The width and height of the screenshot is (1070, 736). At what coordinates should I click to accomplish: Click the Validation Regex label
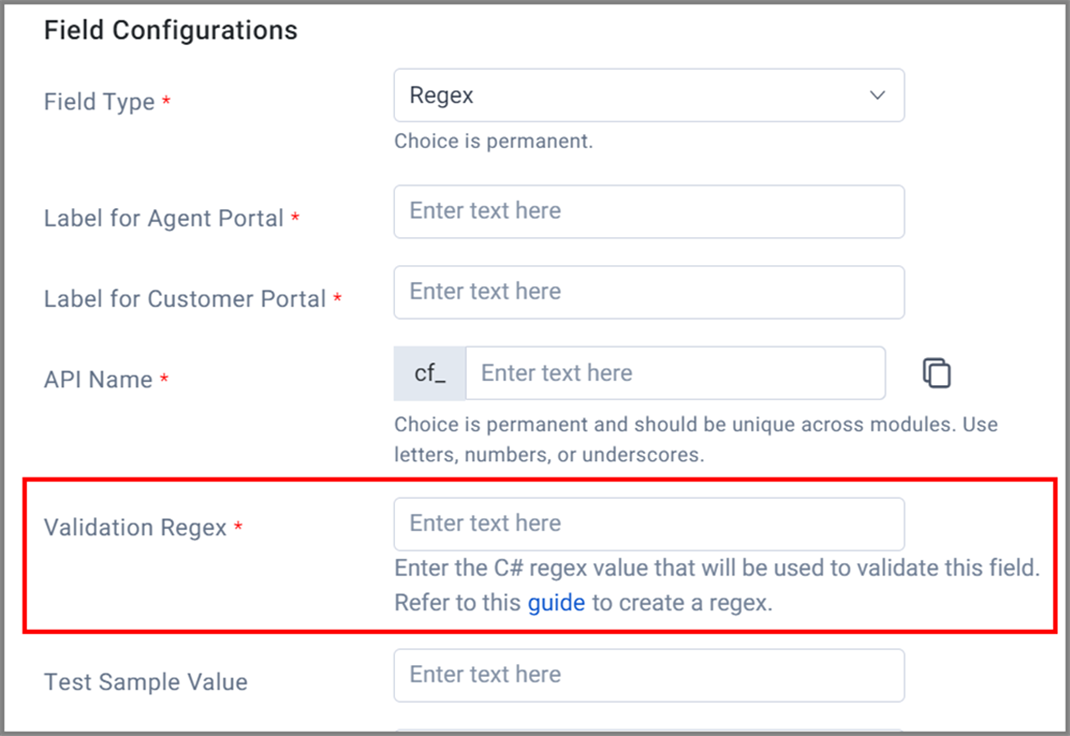[135, 527]
